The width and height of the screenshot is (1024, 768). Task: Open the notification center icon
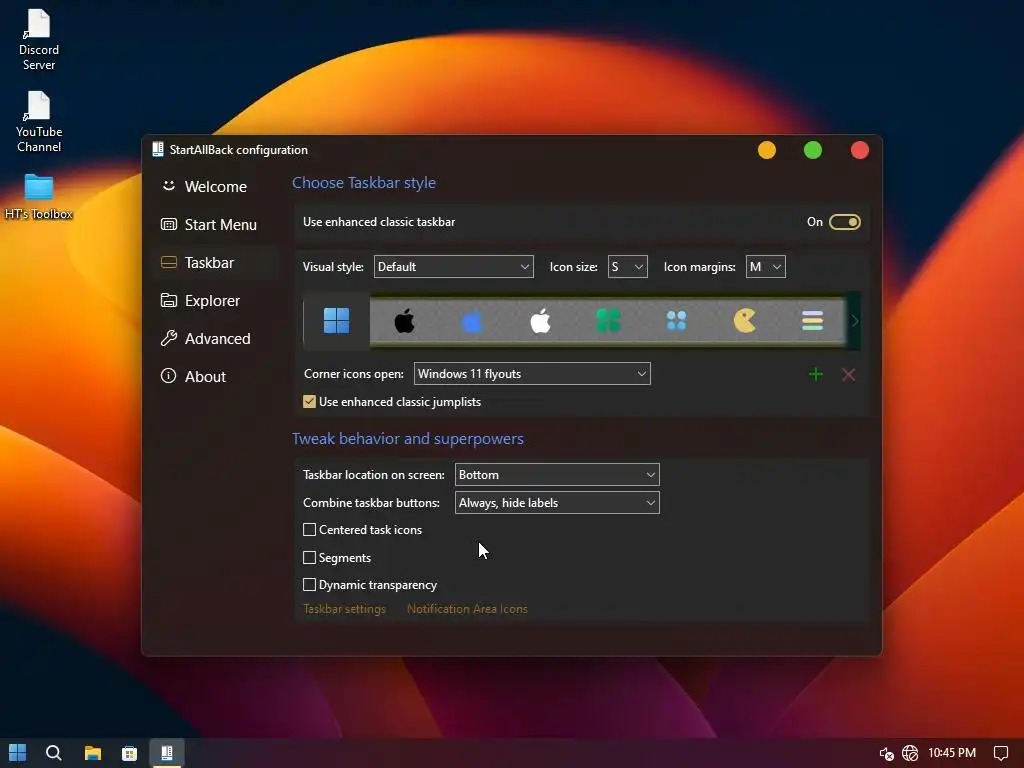pyautogui.click(x=1000, y=754)
